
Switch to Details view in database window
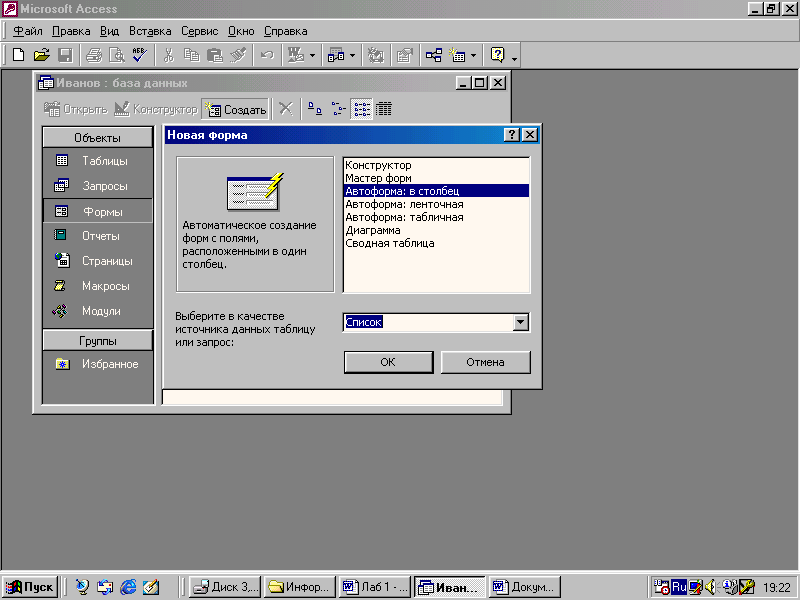click(x=384, y=109)
